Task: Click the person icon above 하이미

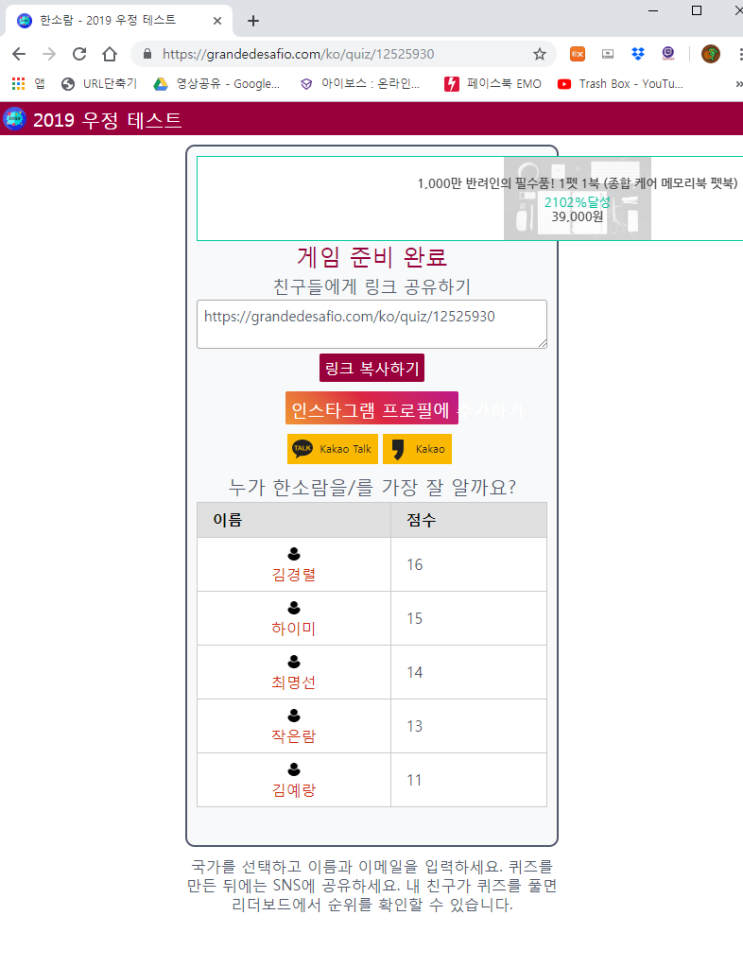Action: (x=294, y=607)
